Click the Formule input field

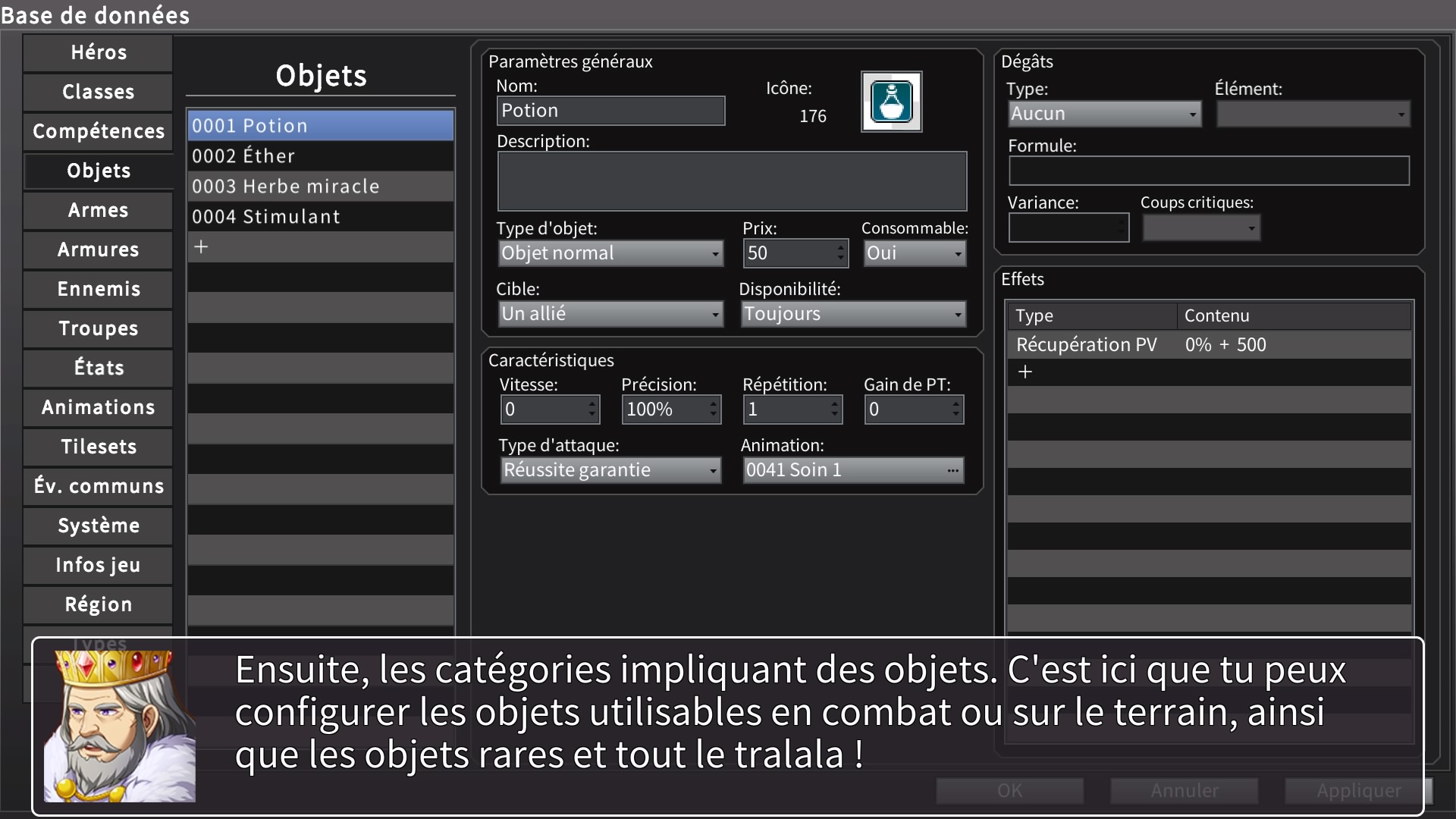[x=1209, y=171]
